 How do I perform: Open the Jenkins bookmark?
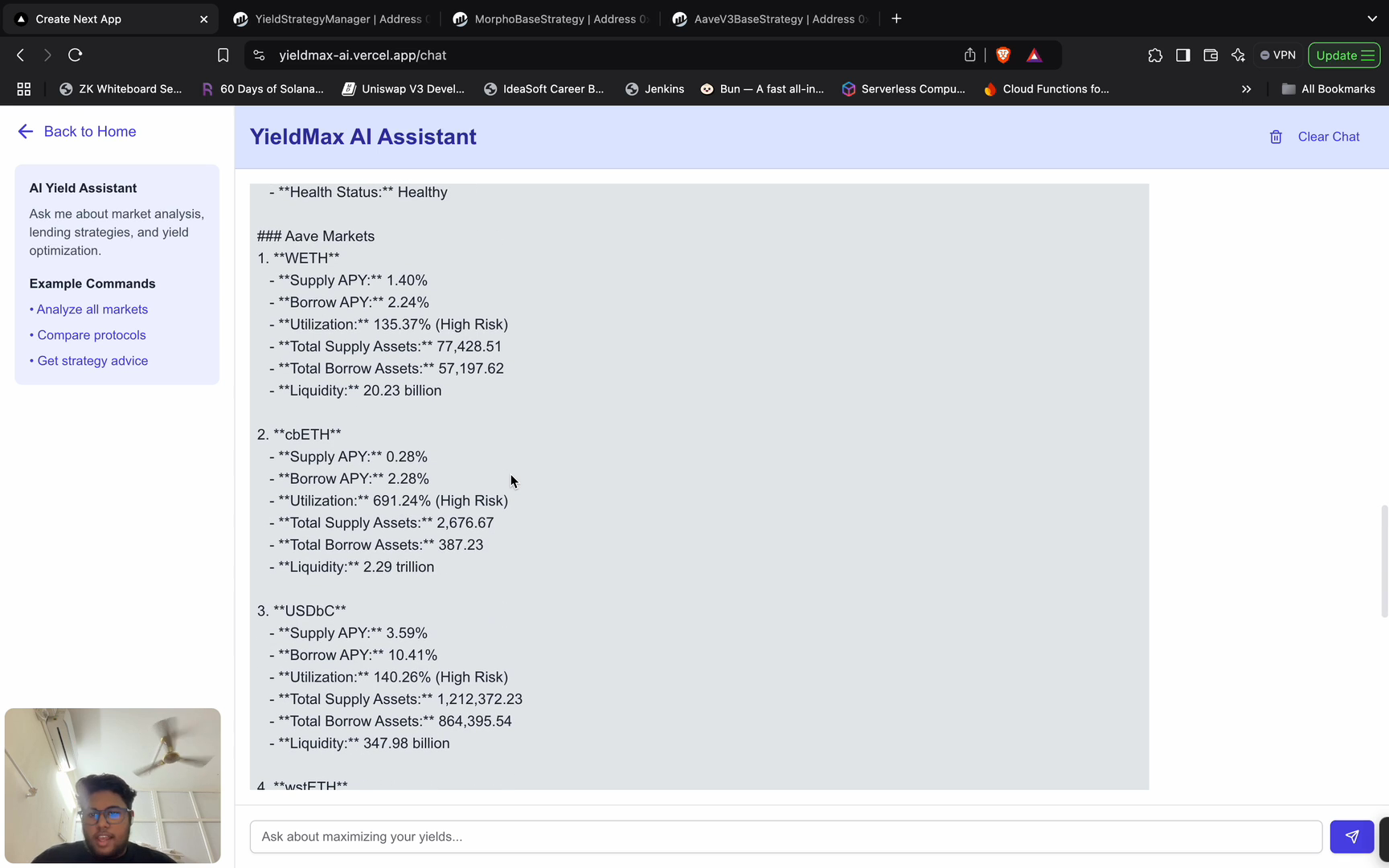coord(654,89)
